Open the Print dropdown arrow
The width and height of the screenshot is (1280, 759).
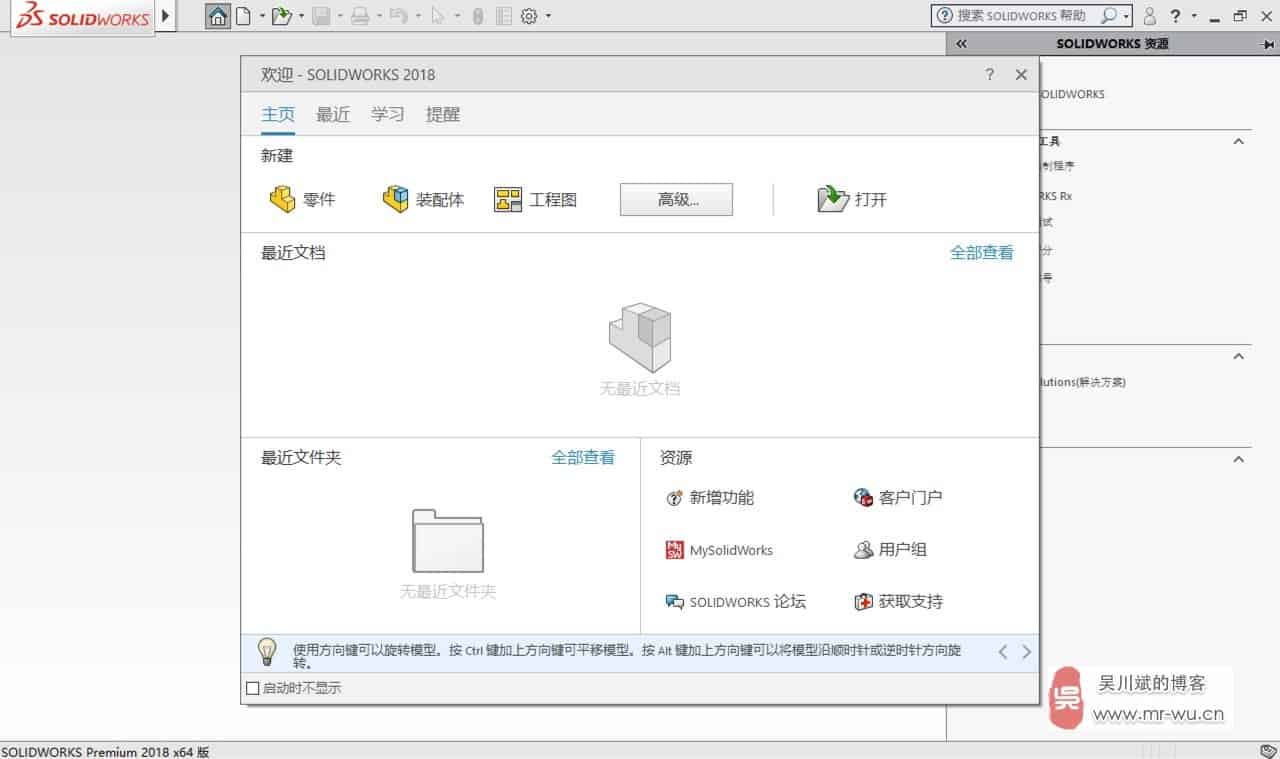pos(379,16)
